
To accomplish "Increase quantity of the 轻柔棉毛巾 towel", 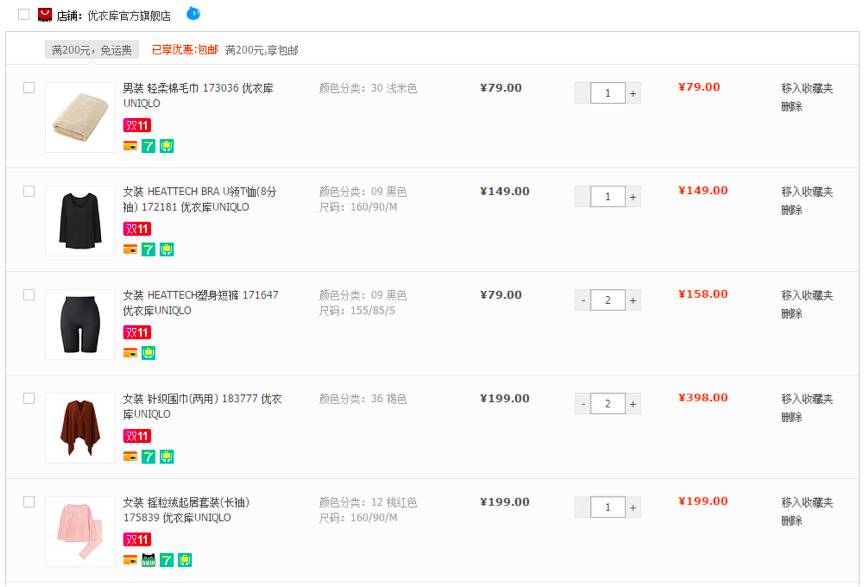I will click(633, 93).
